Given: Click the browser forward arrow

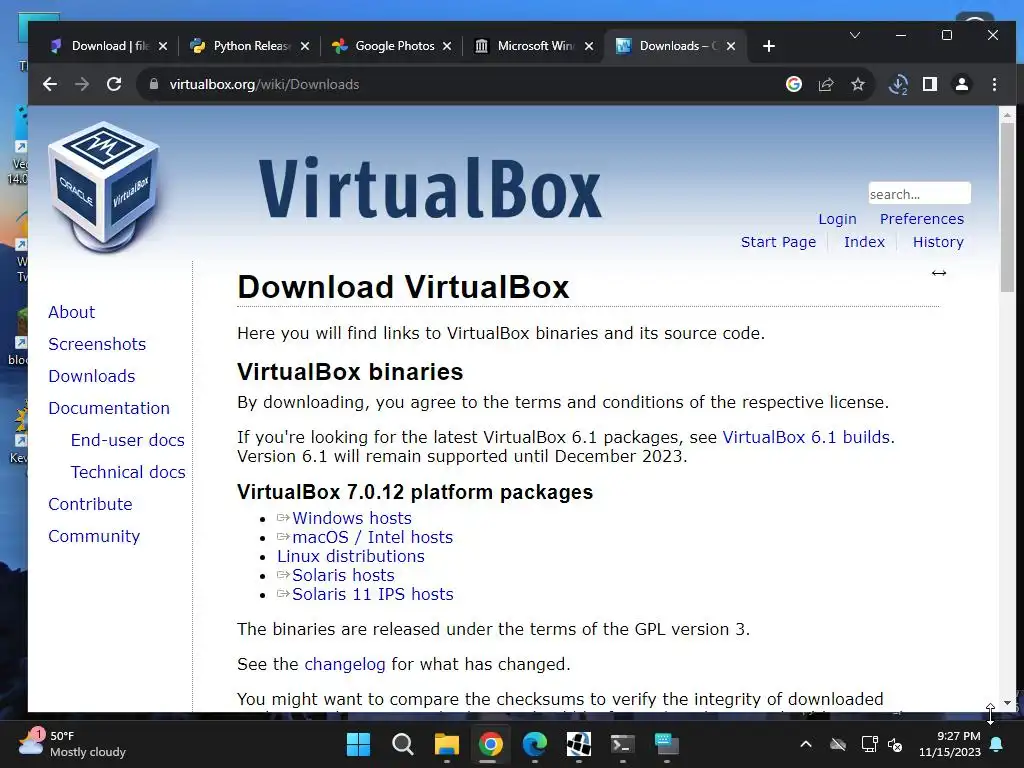Looking at the screenshot, I should pos(82,84).
